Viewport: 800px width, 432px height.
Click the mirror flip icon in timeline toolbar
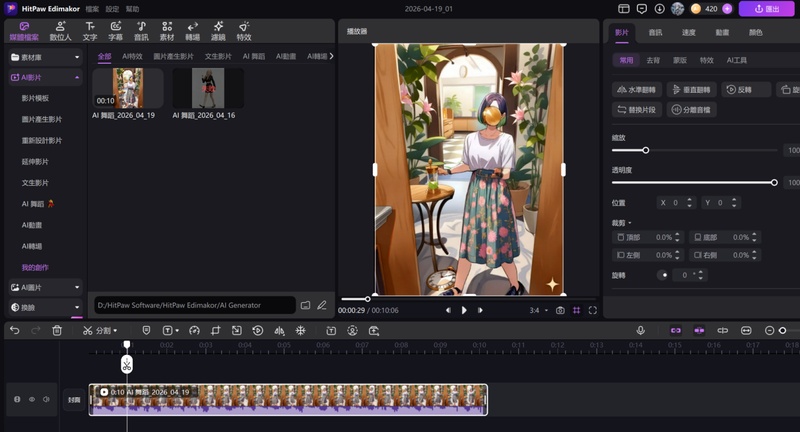(279, 331)
